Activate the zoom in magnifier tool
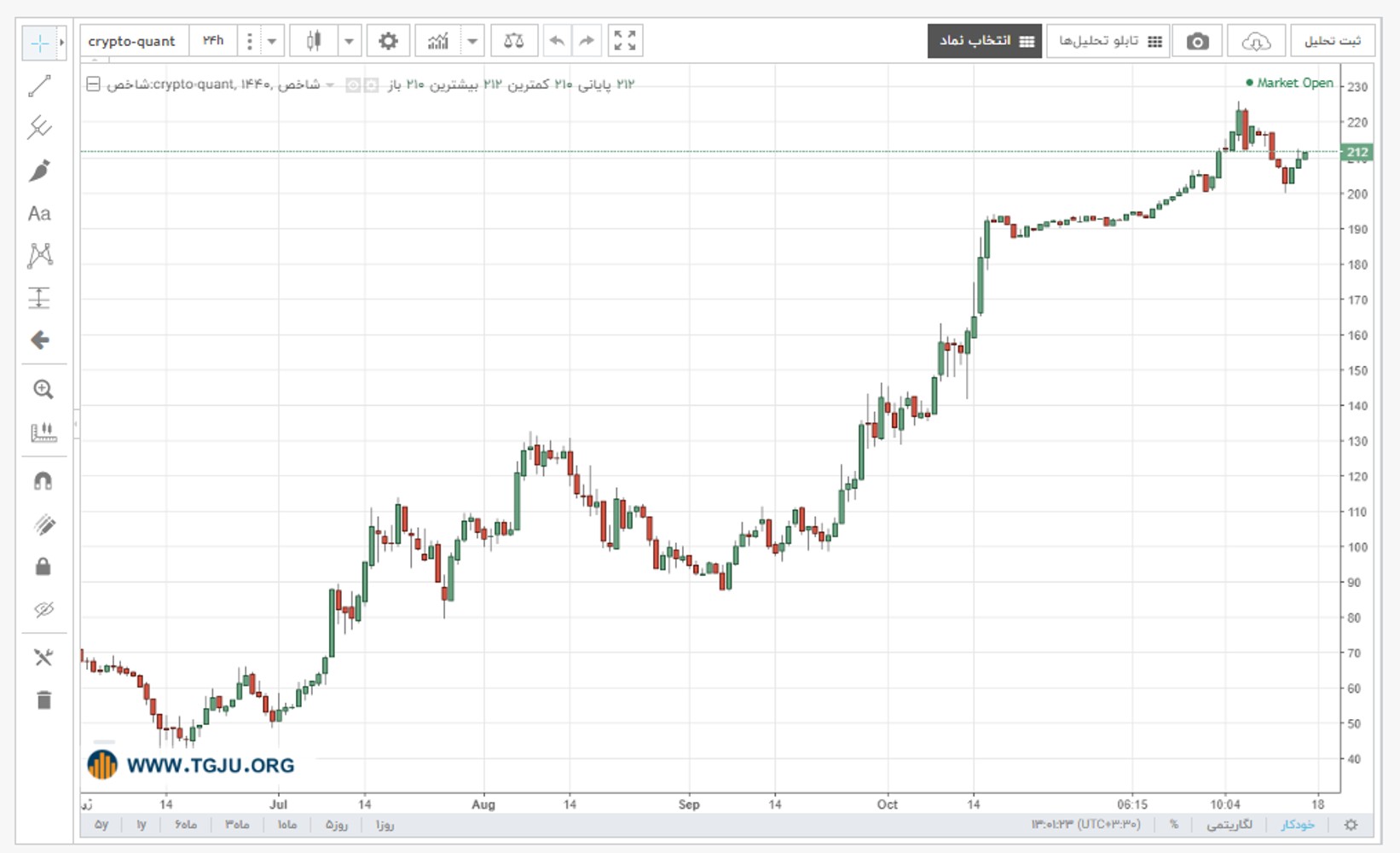The width and height of the screenshot is (1400, 853). point(43,389)
